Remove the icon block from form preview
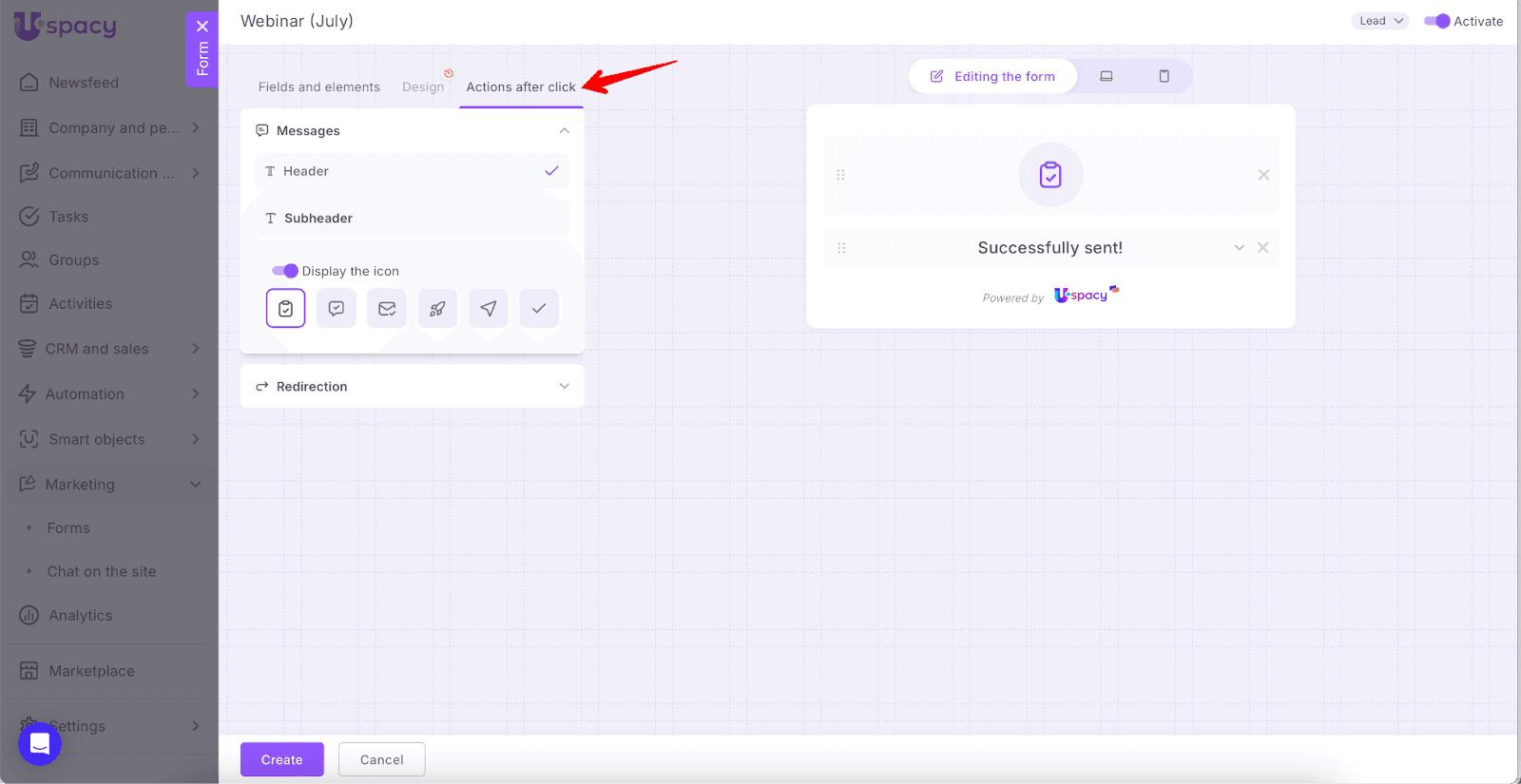The height and width of the screenshot is (784, 1521). (x=1263, y=175)
